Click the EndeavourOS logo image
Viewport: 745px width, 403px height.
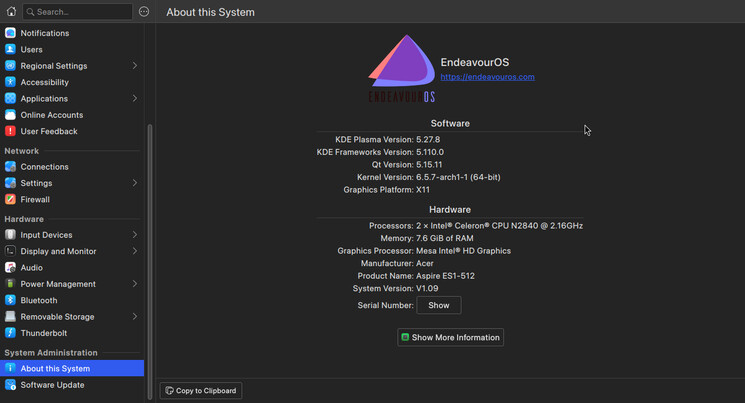tap(402, 68)
